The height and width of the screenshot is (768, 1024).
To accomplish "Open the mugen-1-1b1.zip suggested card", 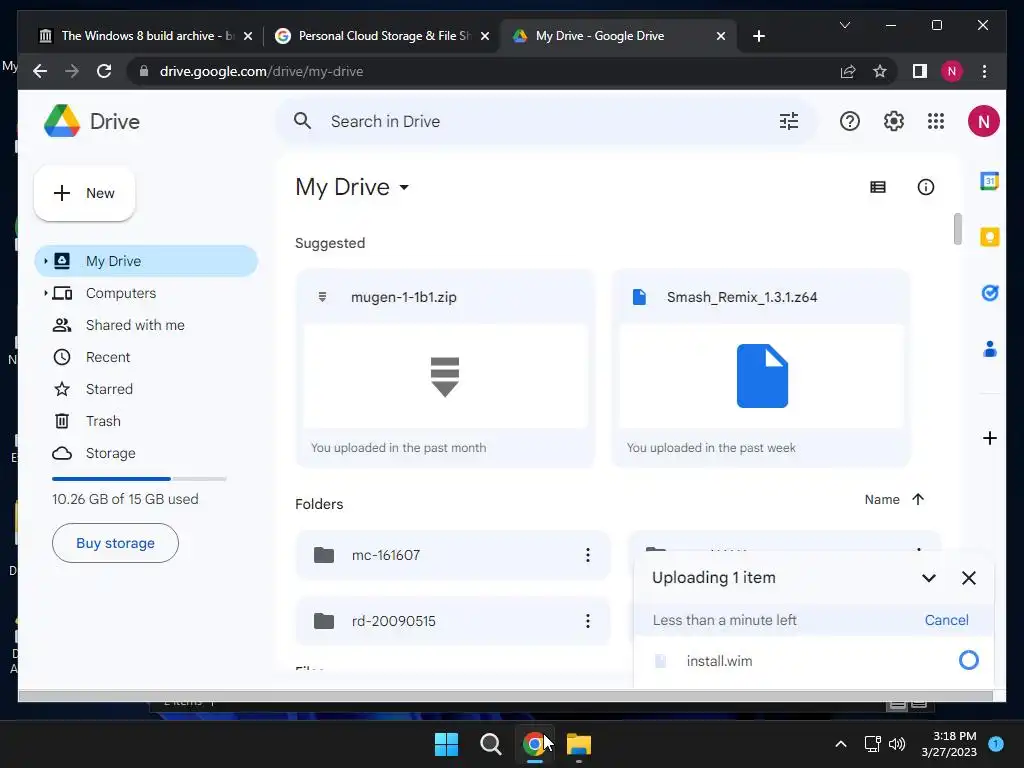I will tap(445, 368).
